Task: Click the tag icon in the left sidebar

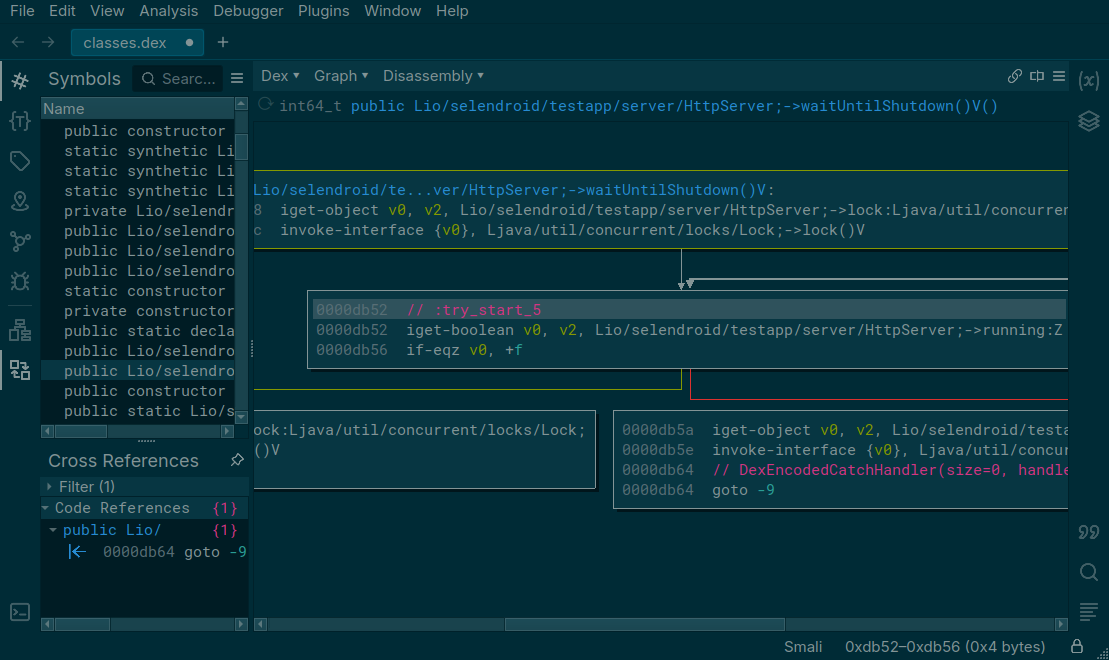Action: tap(19, 160)
